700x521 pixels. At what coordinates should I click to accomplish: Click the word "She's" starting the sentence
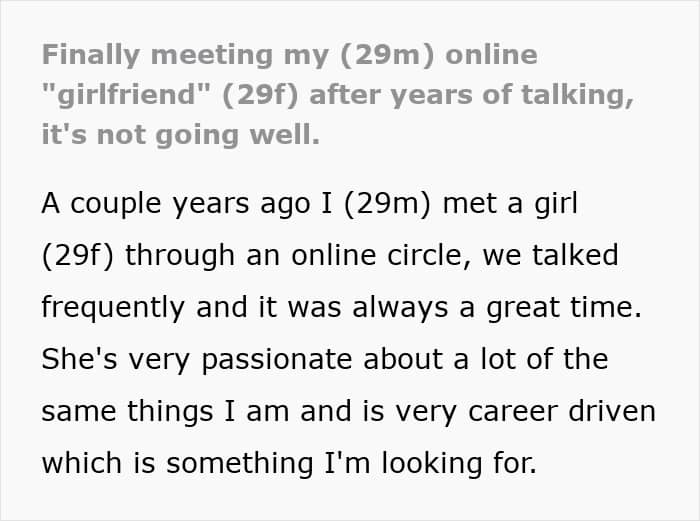pos(79,358)
